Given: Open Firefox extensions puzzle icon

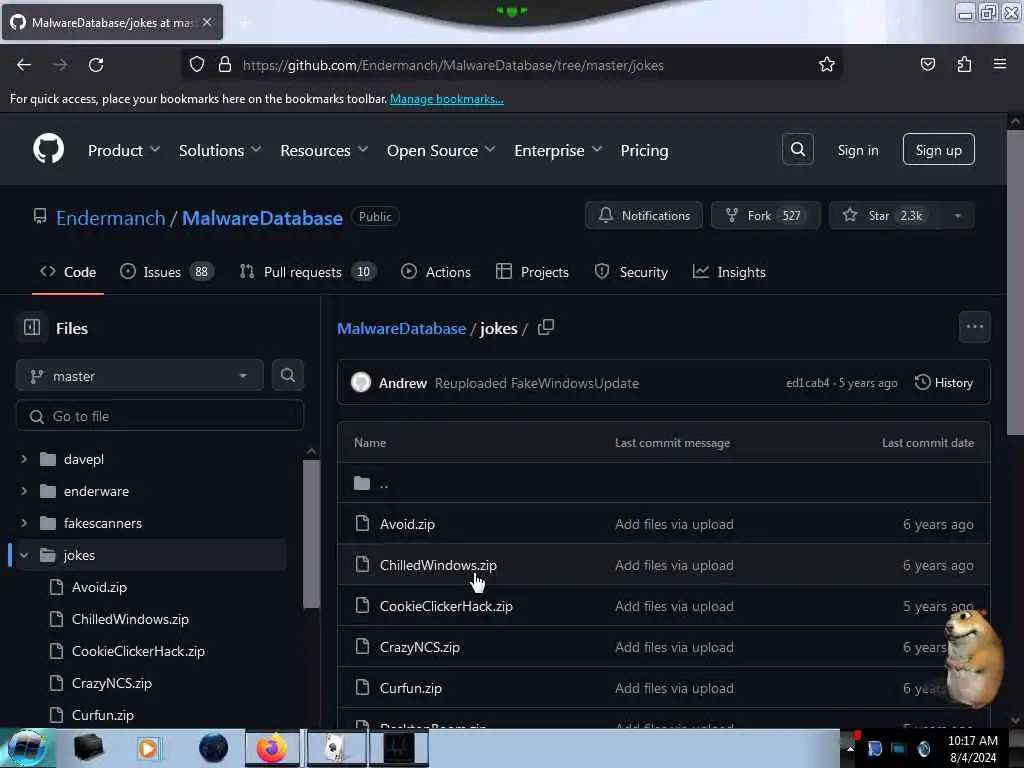Looking at the screenshot, I should (964, 64).
